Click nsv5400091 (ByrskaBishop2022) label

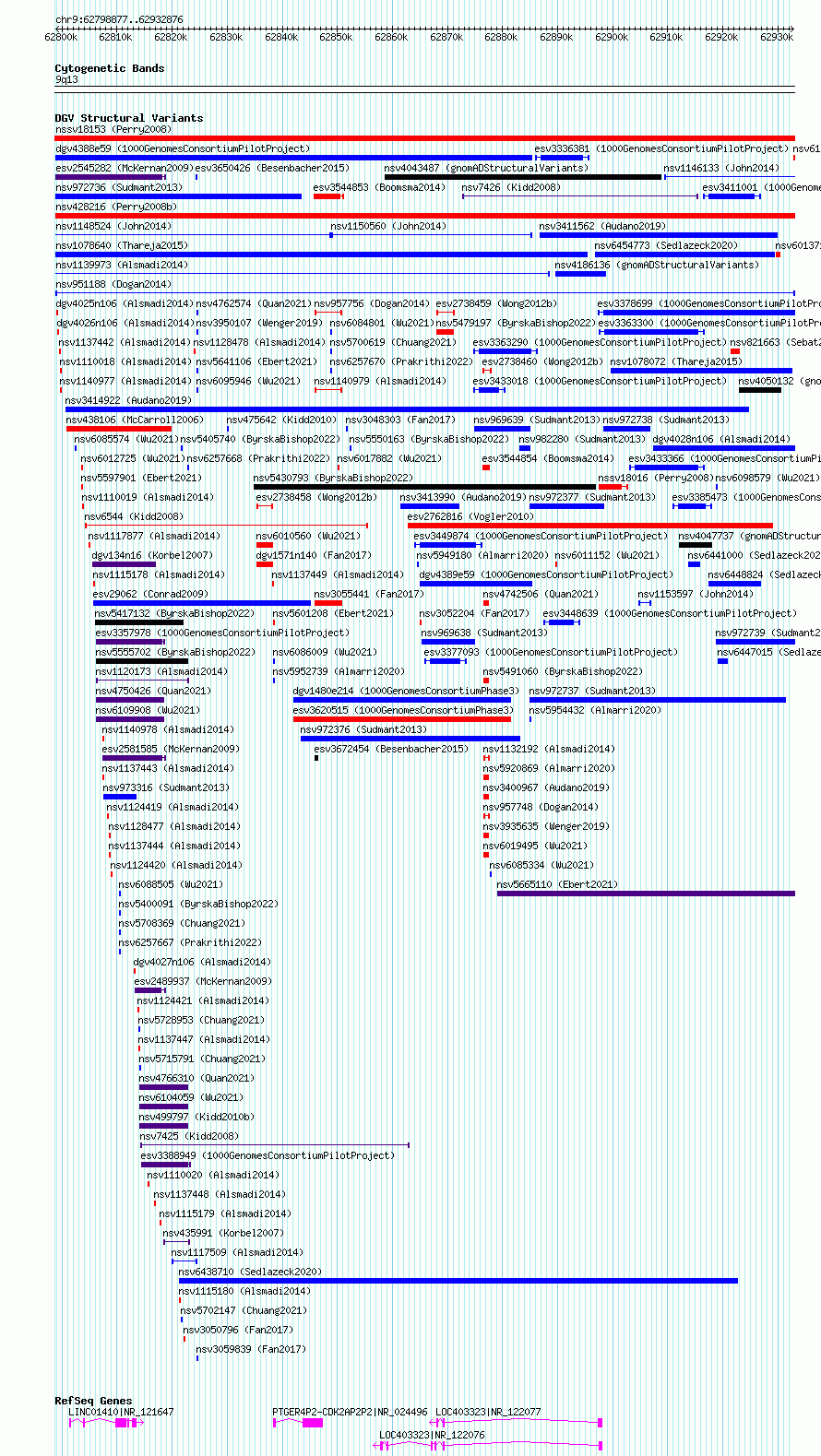[198, 905]
